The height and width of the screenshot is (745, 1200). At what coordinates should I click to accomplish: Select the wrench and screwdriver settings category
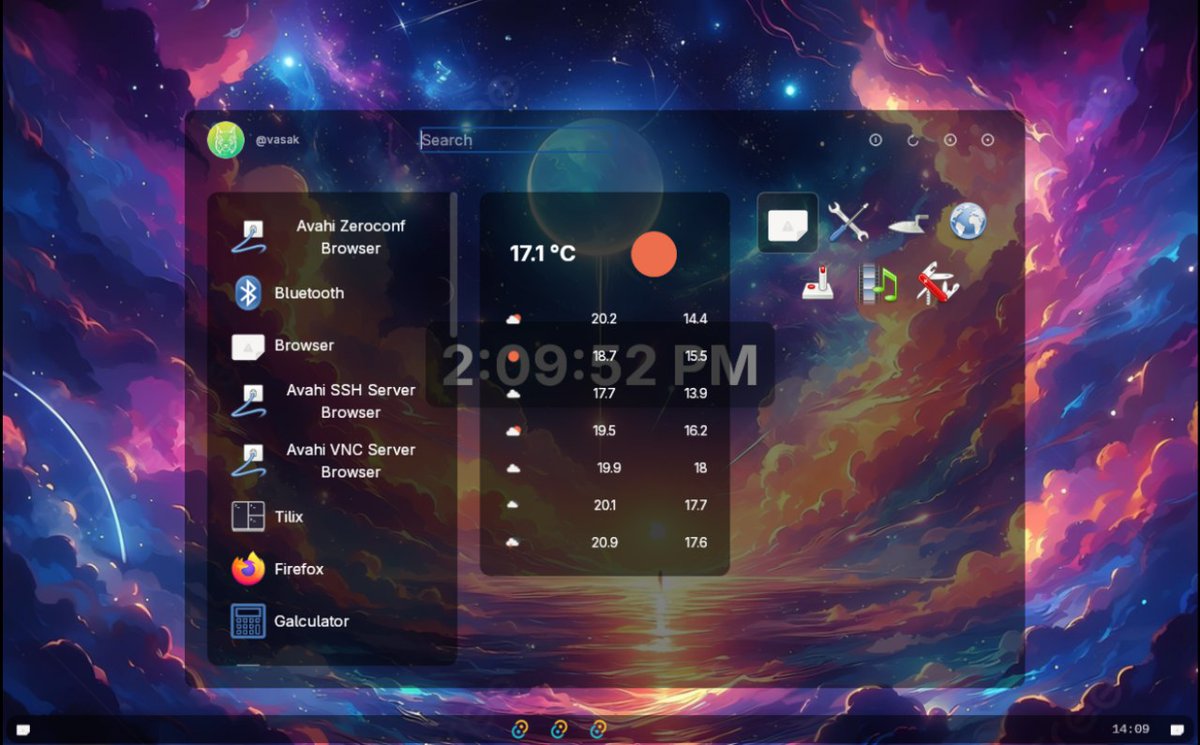point(848,222)
